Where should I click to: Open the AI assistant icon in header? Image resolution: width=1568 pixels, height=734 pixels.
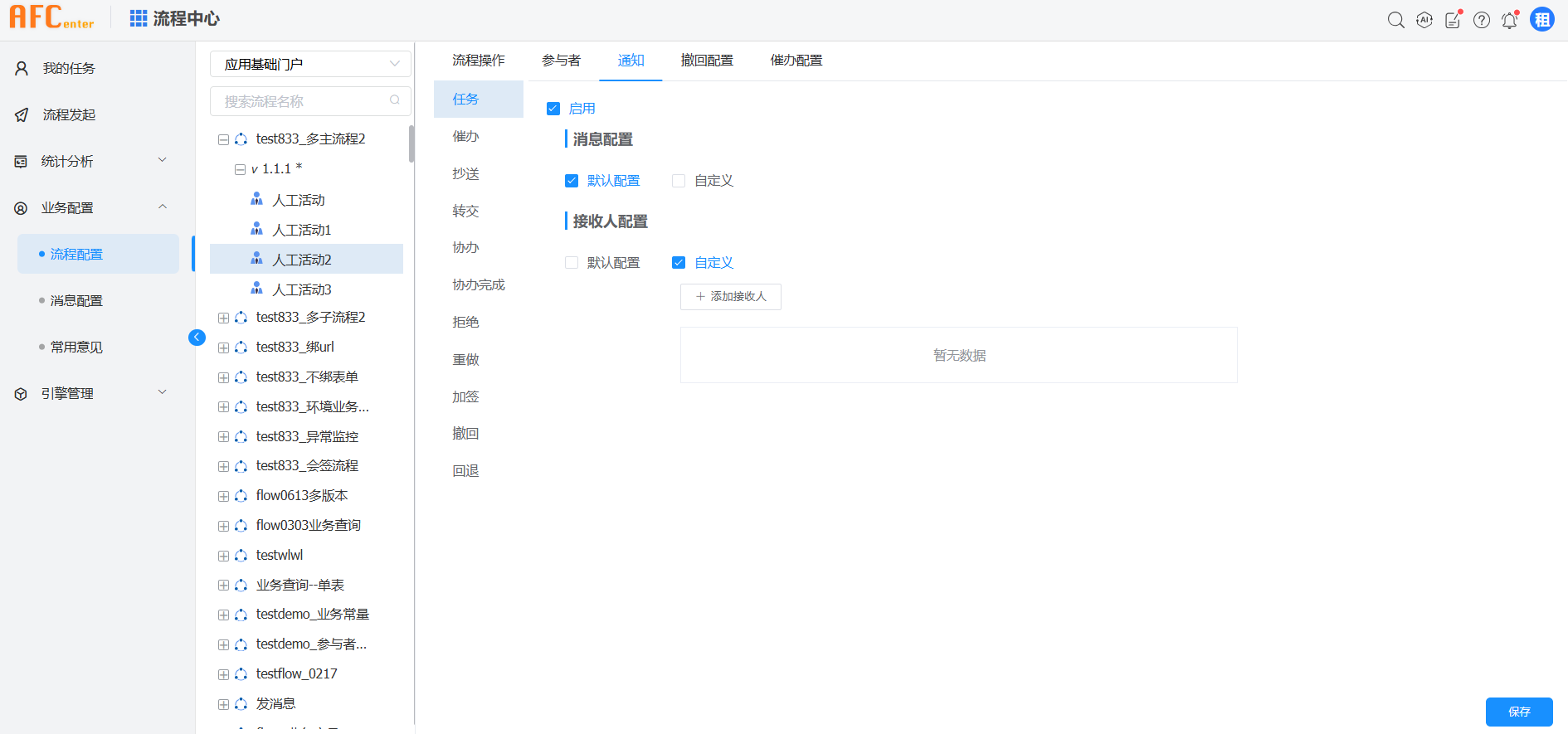pos(1424,20)
